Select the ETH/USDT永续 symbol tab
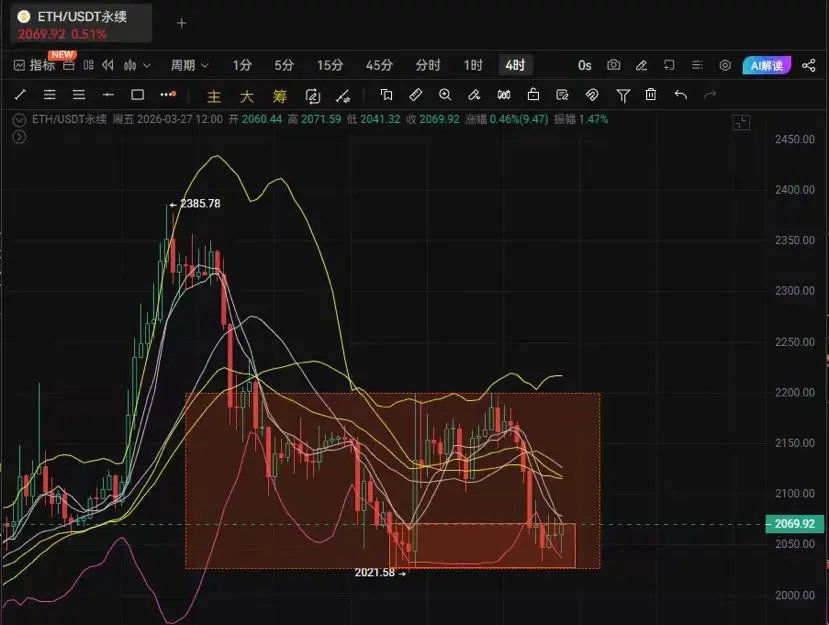The image size is (829, 625). point(81,24)
